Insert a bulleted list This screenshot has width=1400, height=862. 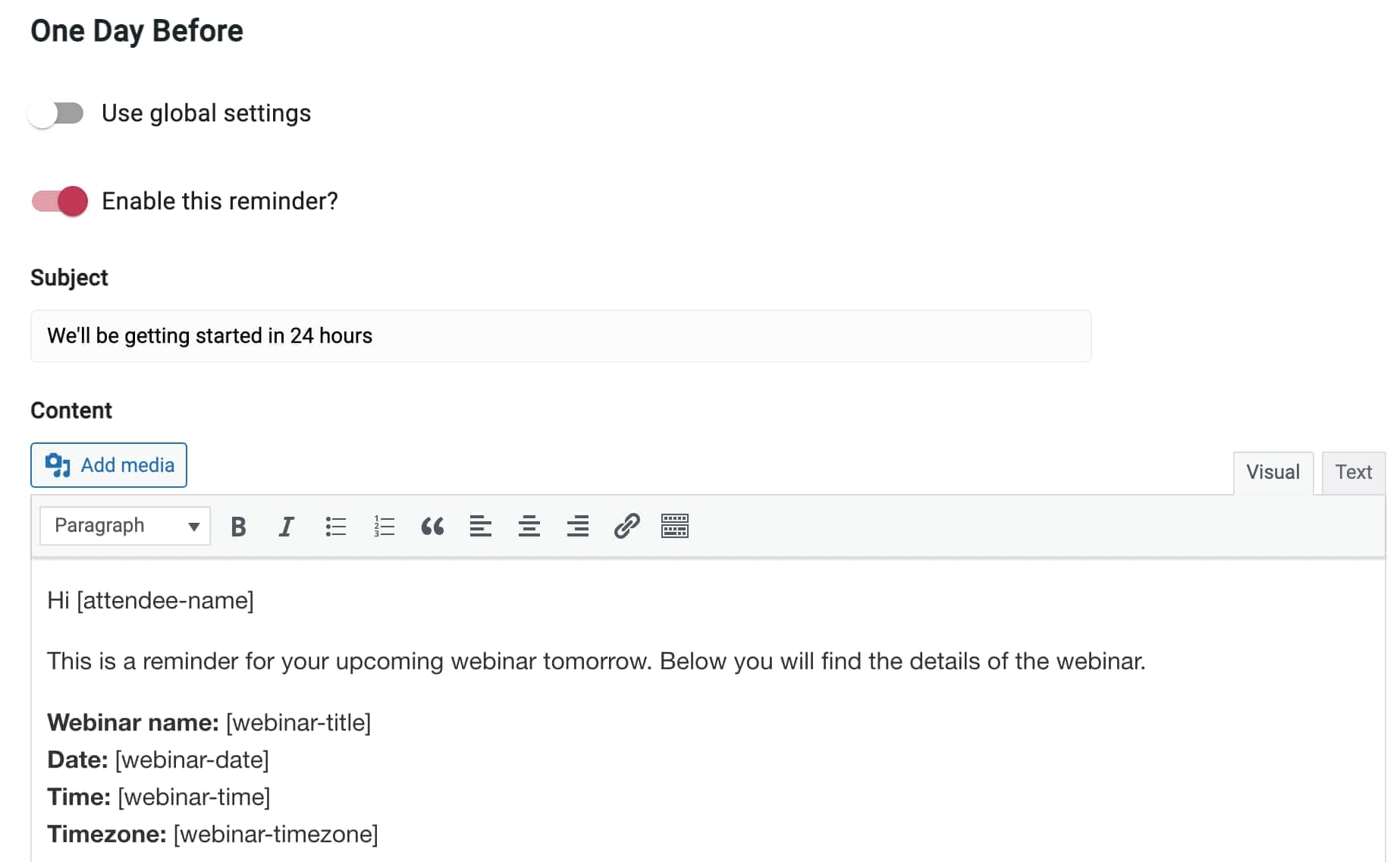click(335, 526)
